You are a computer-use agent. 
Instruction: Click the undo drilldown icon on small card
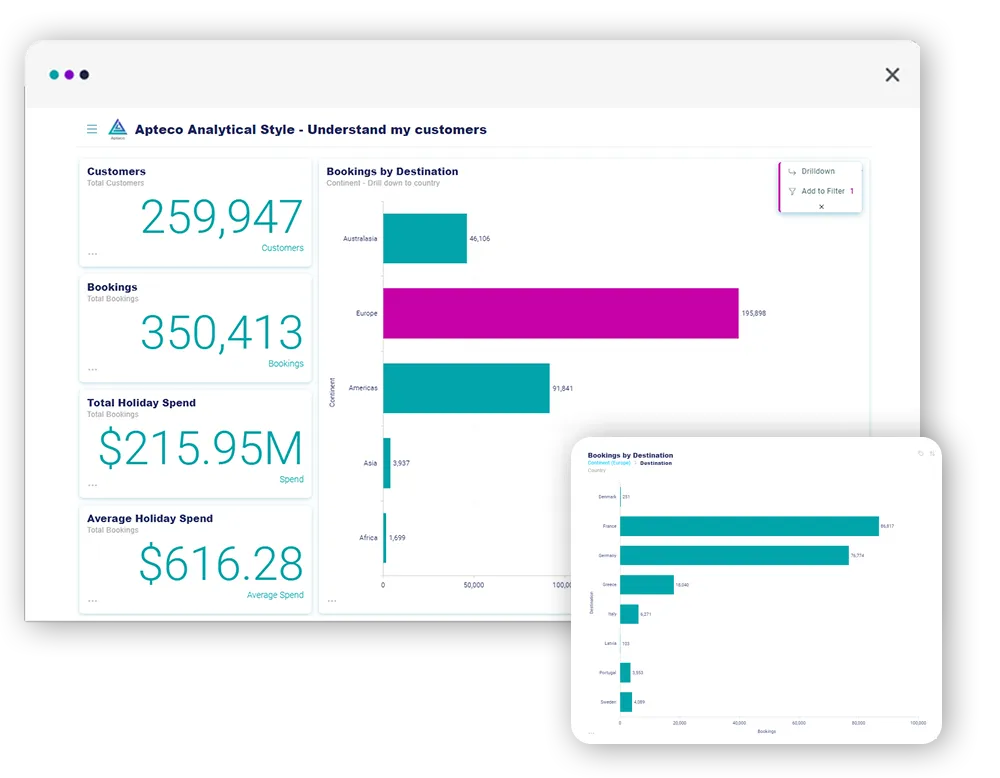[920, 453]
